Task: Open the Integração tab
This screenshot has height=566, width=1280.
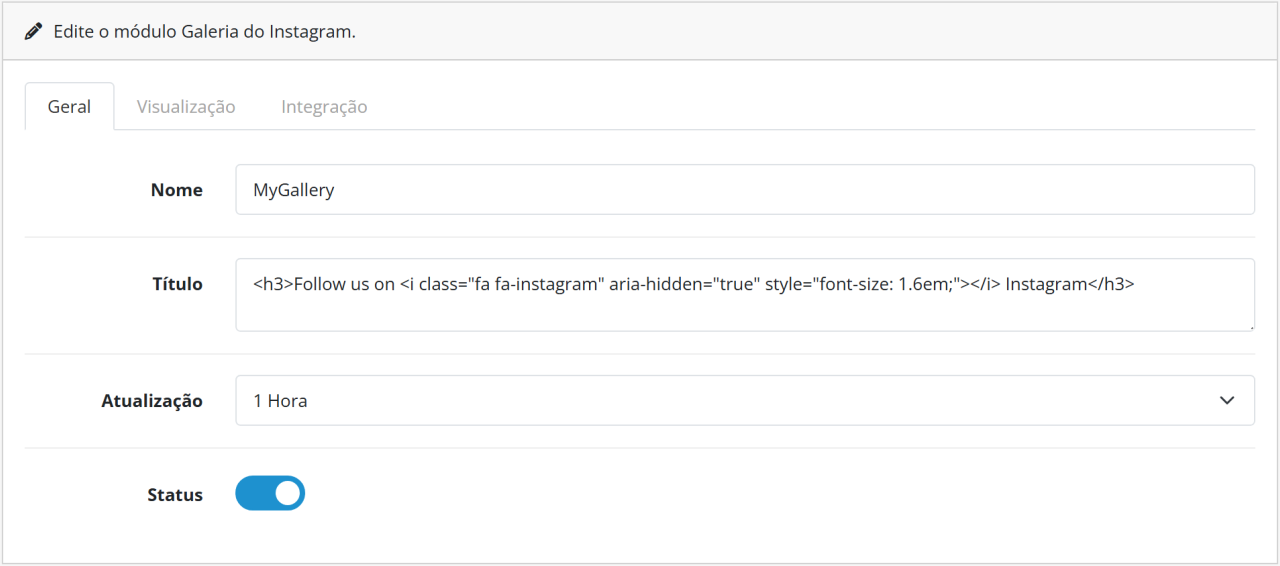Action: (324, 106)
